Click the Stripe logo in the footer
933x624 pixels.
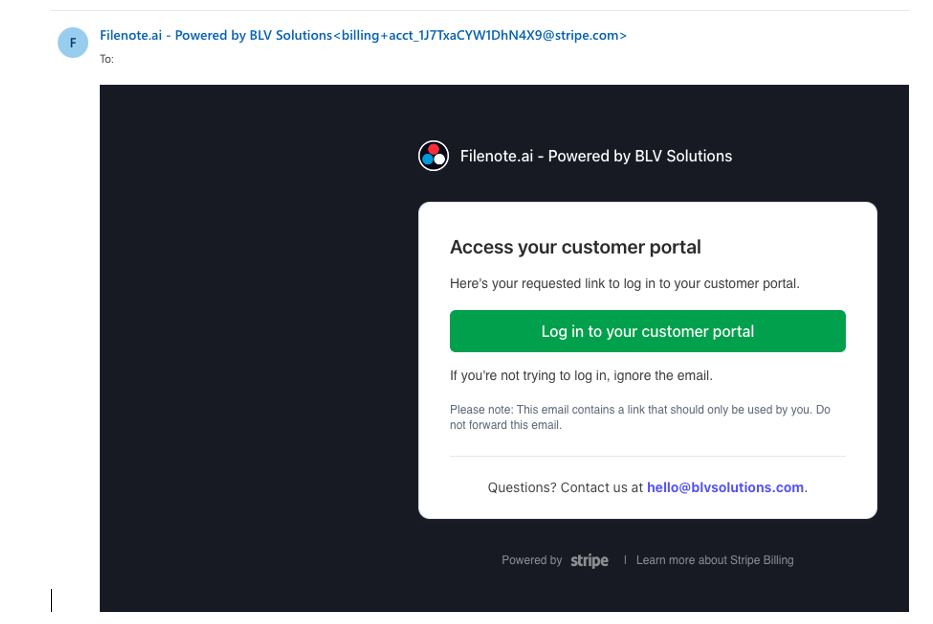(589, 561)
